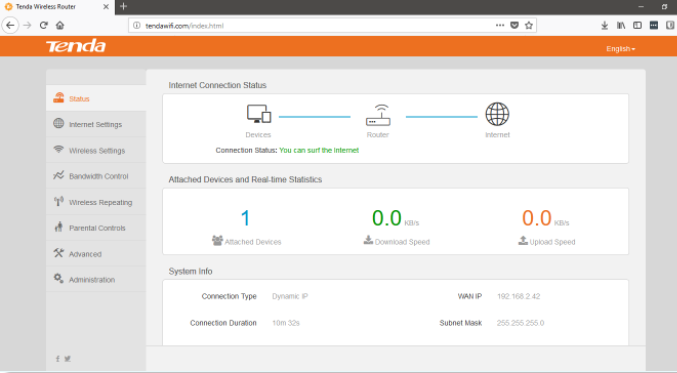
Task: Select Wireless Repeating menu entry
Action: 96,202
